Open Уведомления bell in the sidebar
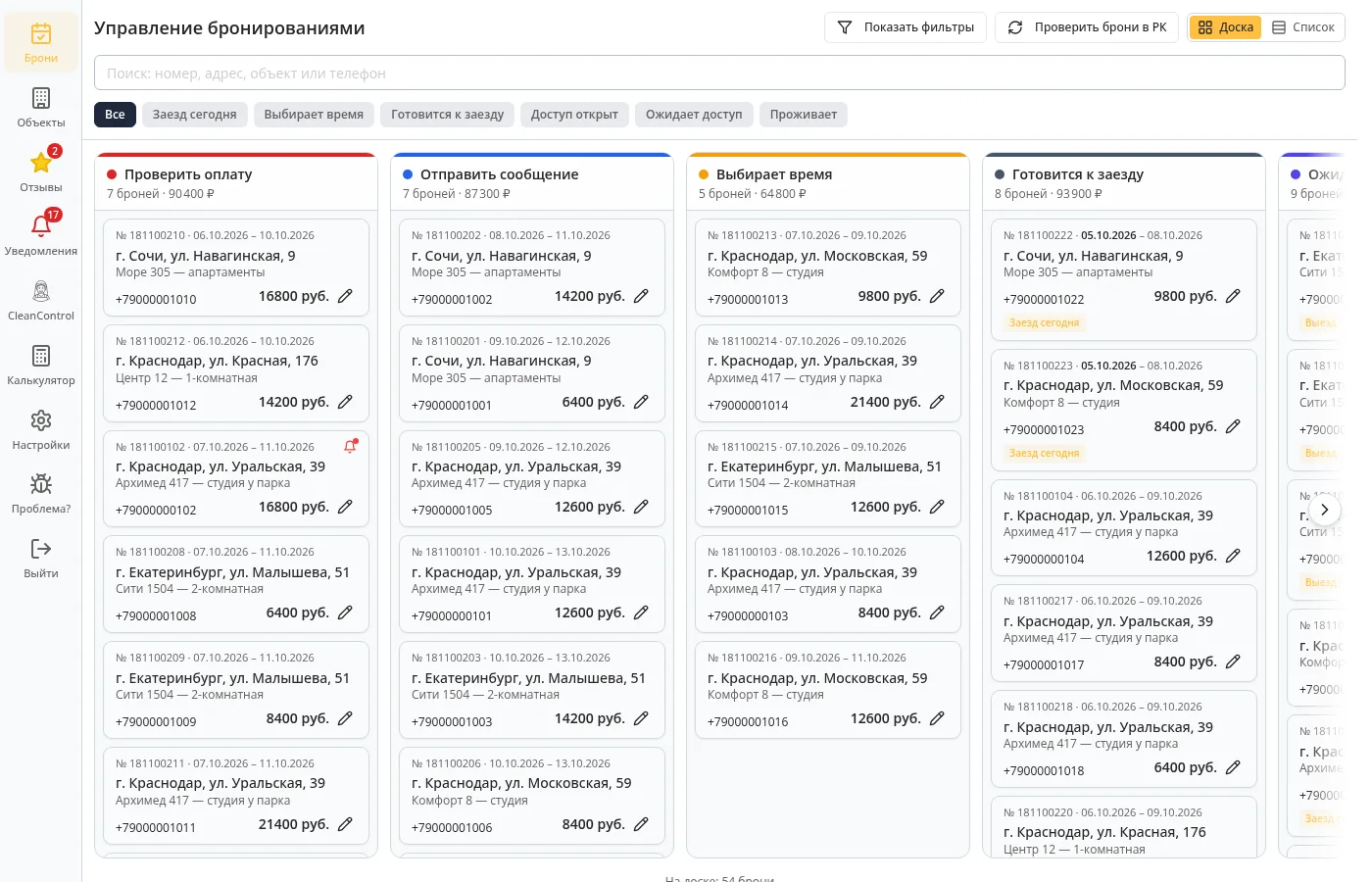Viewport: 1372px width, 882px height. [40, 235]
